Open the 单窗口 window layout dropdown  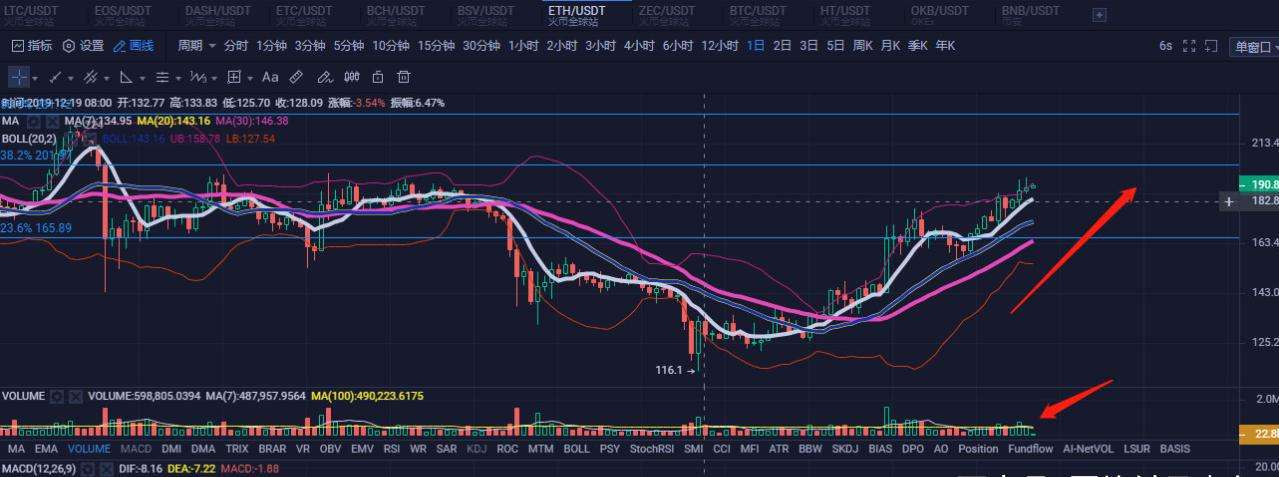click(x=1255, y=46)
